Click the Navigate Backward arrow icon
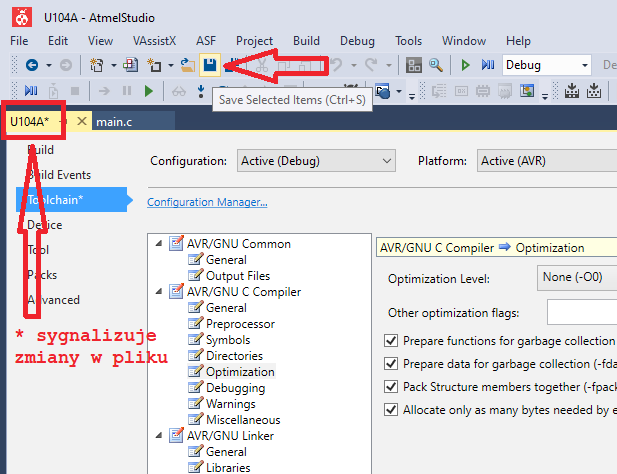 (x=32, y=65)
